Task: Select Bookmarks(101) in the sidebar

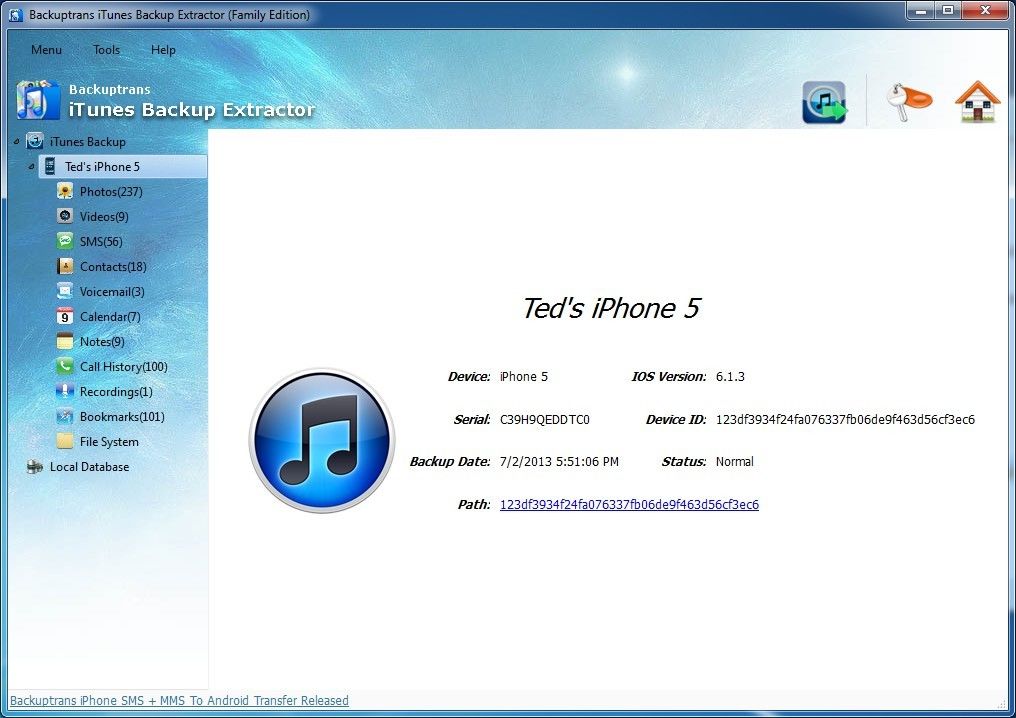Action: tap(122, 417)
